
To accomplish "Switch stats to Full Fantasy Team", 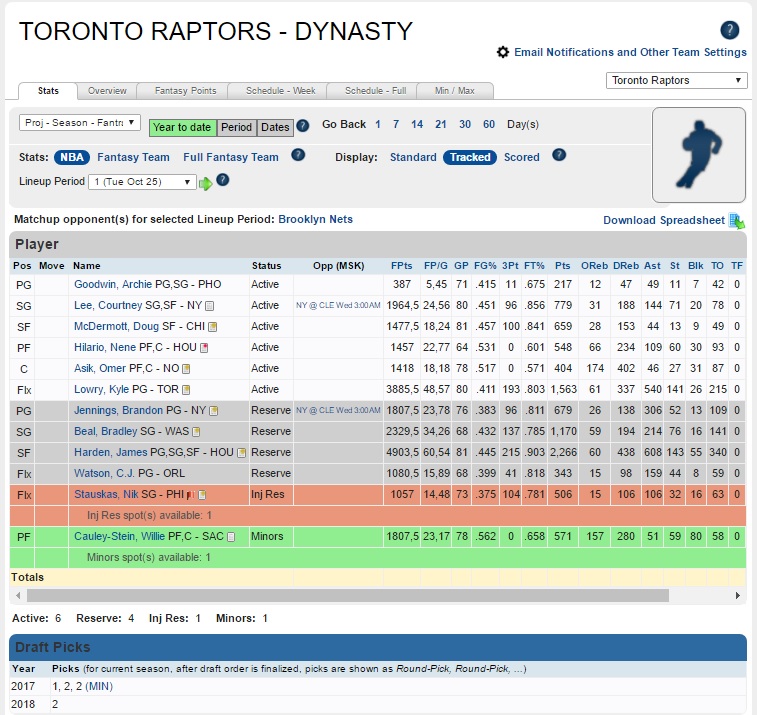I will point(231,157).
